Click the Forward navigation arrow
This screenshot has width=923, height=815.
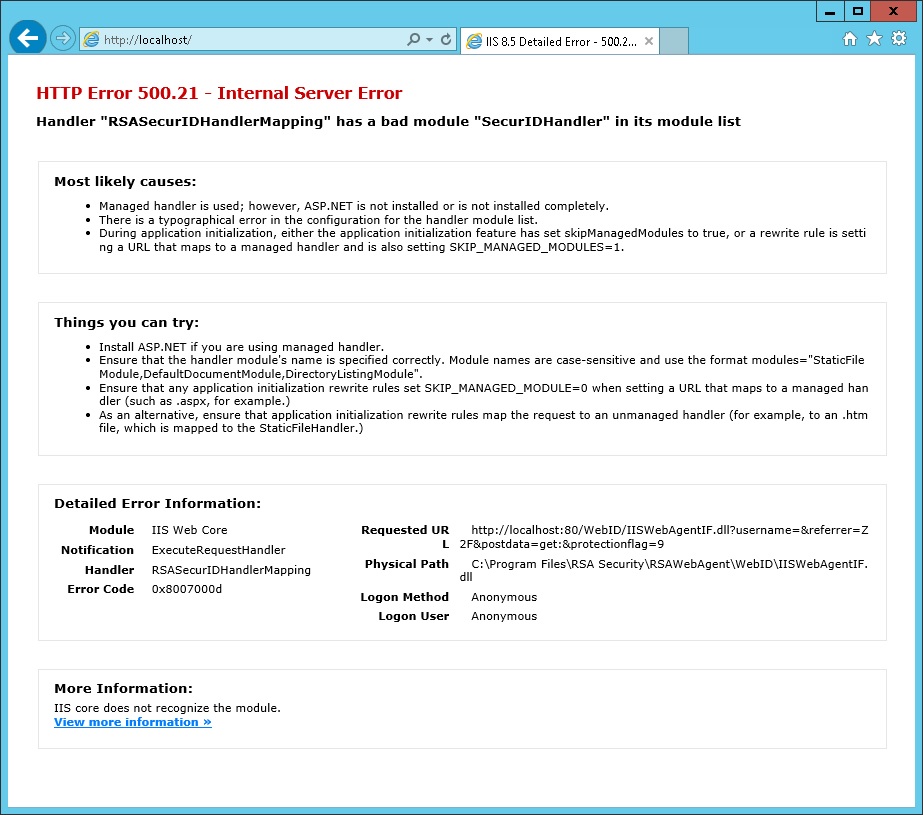63,39
